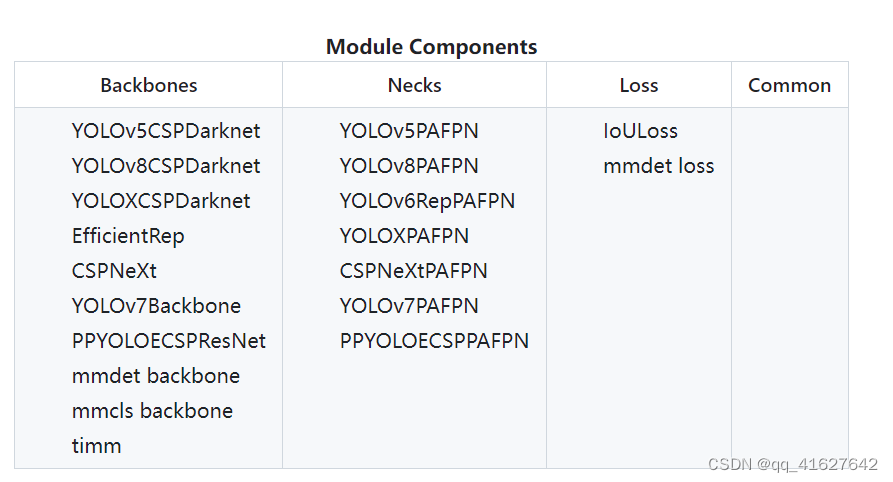Screen dimensions: 893x482
Task: Open the YOLOv5PAFPN neck entry
Action: [409, 131]
